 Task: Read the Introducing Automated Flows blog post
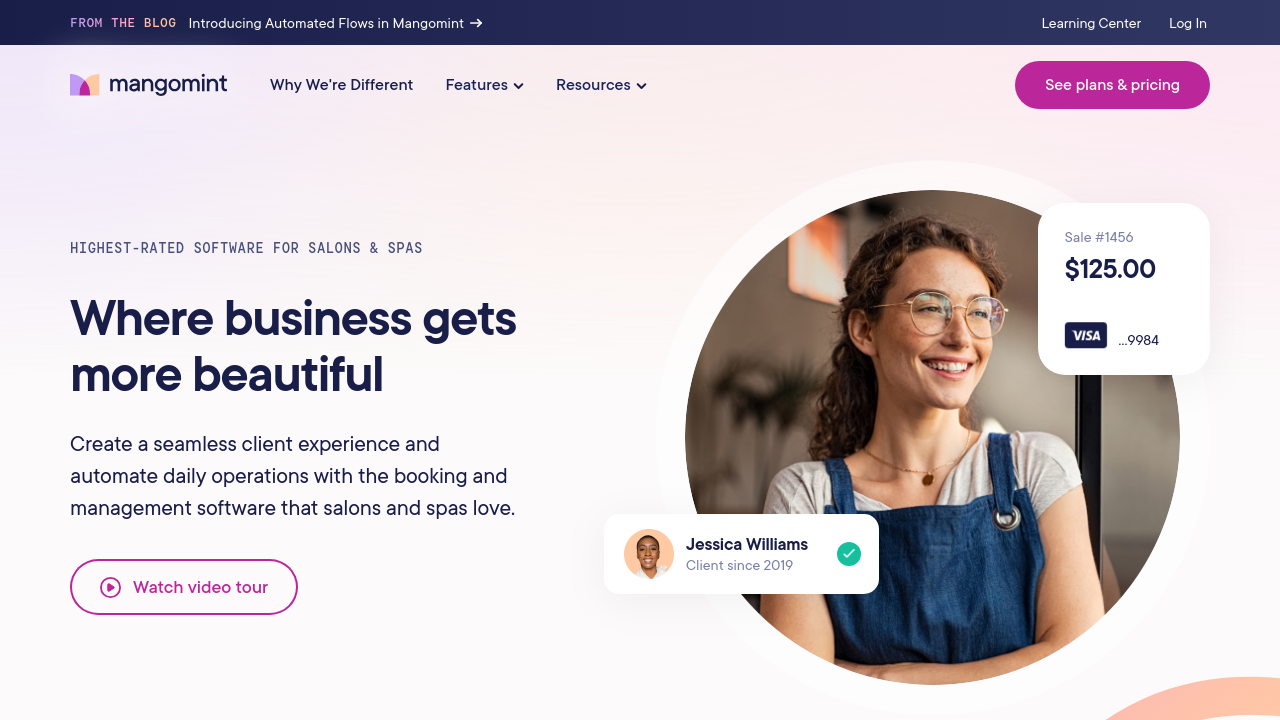(326, 23)
